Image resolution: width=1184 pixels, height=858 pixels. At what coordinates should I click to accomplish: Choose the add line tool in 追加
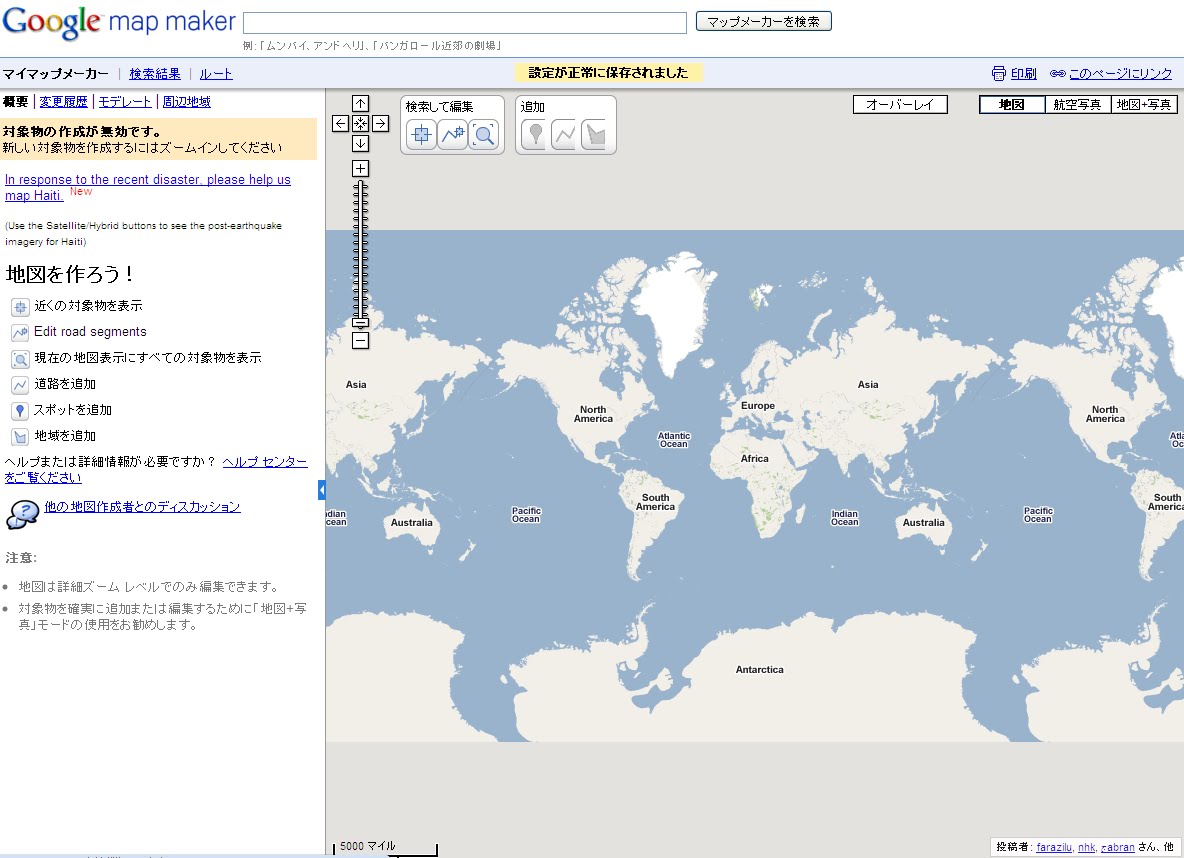[564, 134]
